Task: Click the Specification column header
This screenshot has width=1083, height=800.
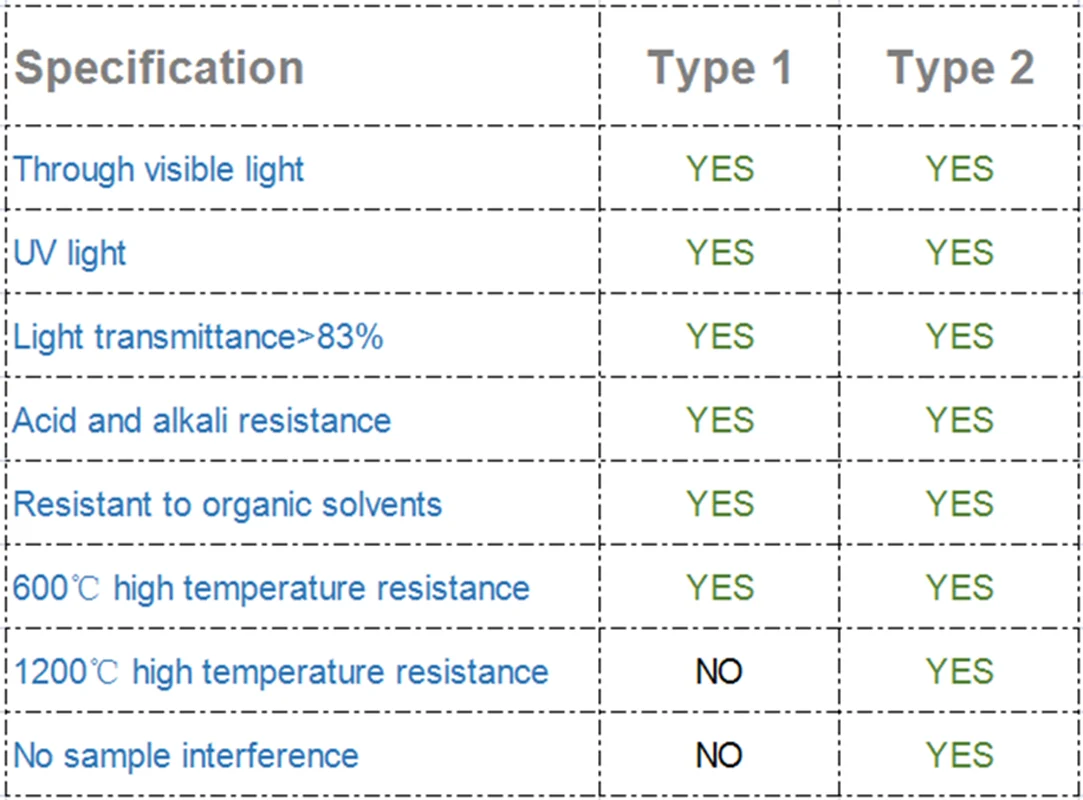Action: tap(159, 68)
